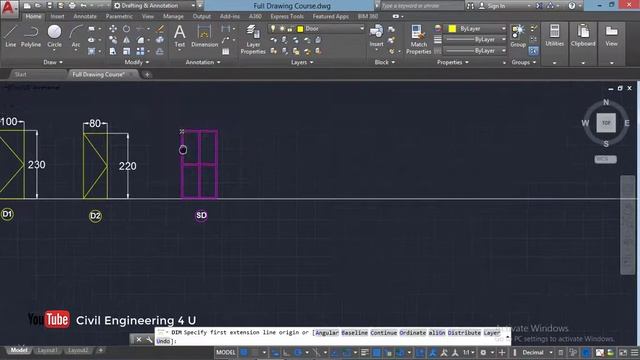Click the Array tool icon
640x360 pixels.
coord(140,51)
